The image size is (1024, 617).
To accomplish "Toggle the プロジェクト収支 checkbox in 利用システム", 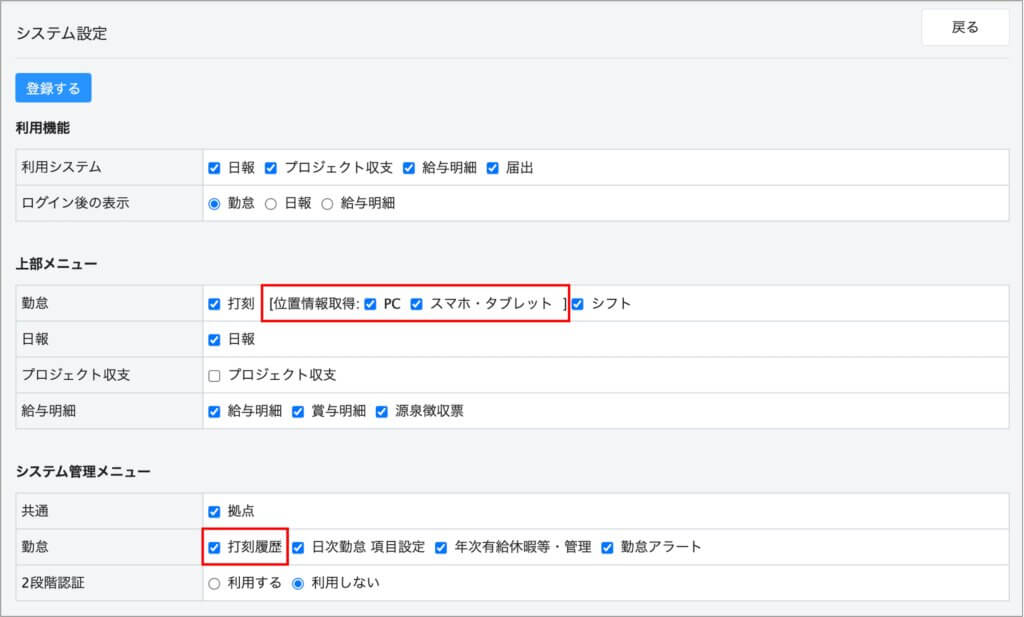I will pos(270,168).
